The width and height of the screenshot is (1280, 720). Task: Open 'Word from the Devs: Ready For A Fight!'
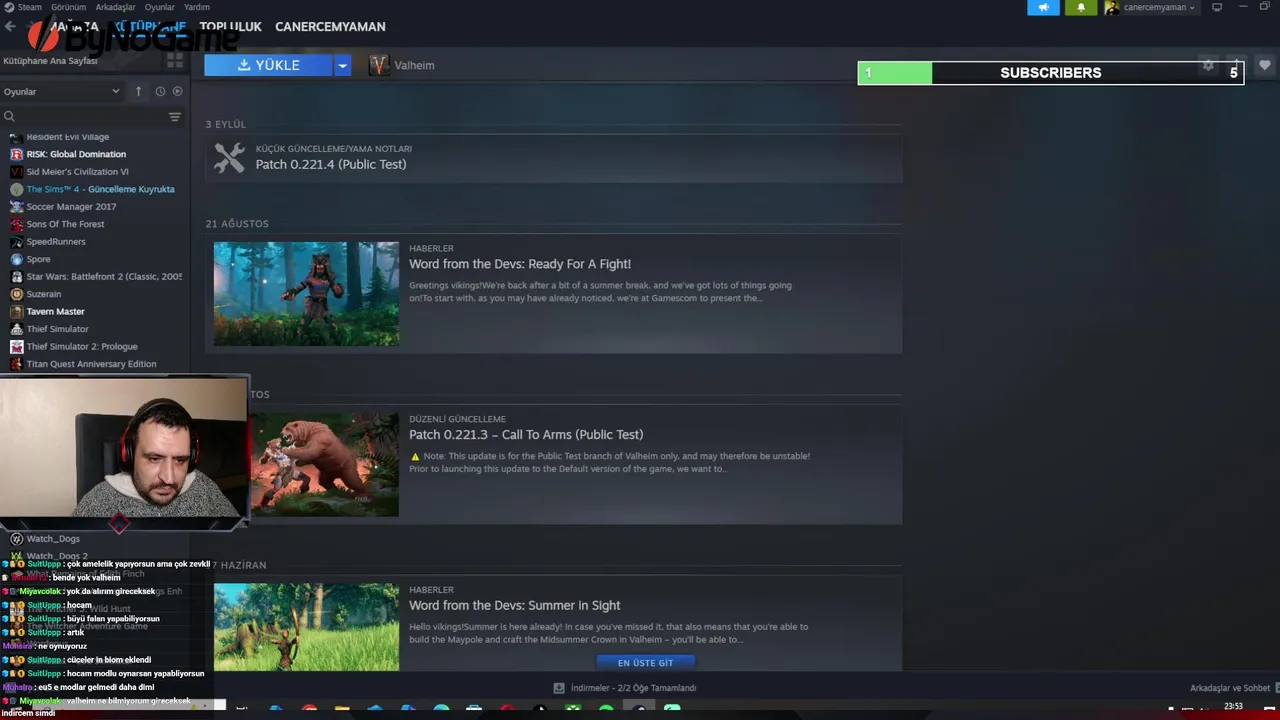520,264
